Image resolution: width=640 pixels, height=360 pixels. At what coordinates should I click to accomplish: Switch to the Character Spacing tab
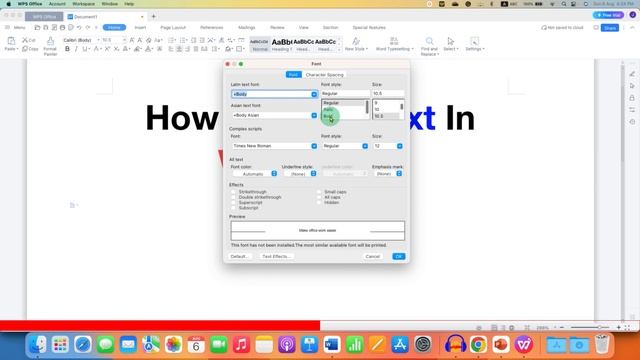pos(324,75)
